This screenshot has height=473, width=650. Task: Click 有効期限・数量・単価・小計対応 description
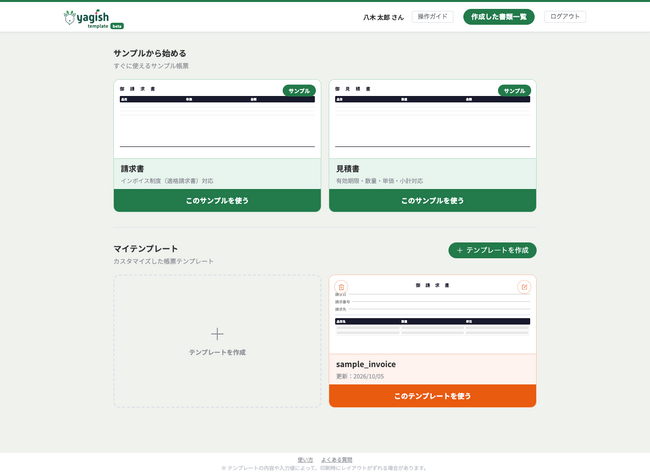click(379, 181)
